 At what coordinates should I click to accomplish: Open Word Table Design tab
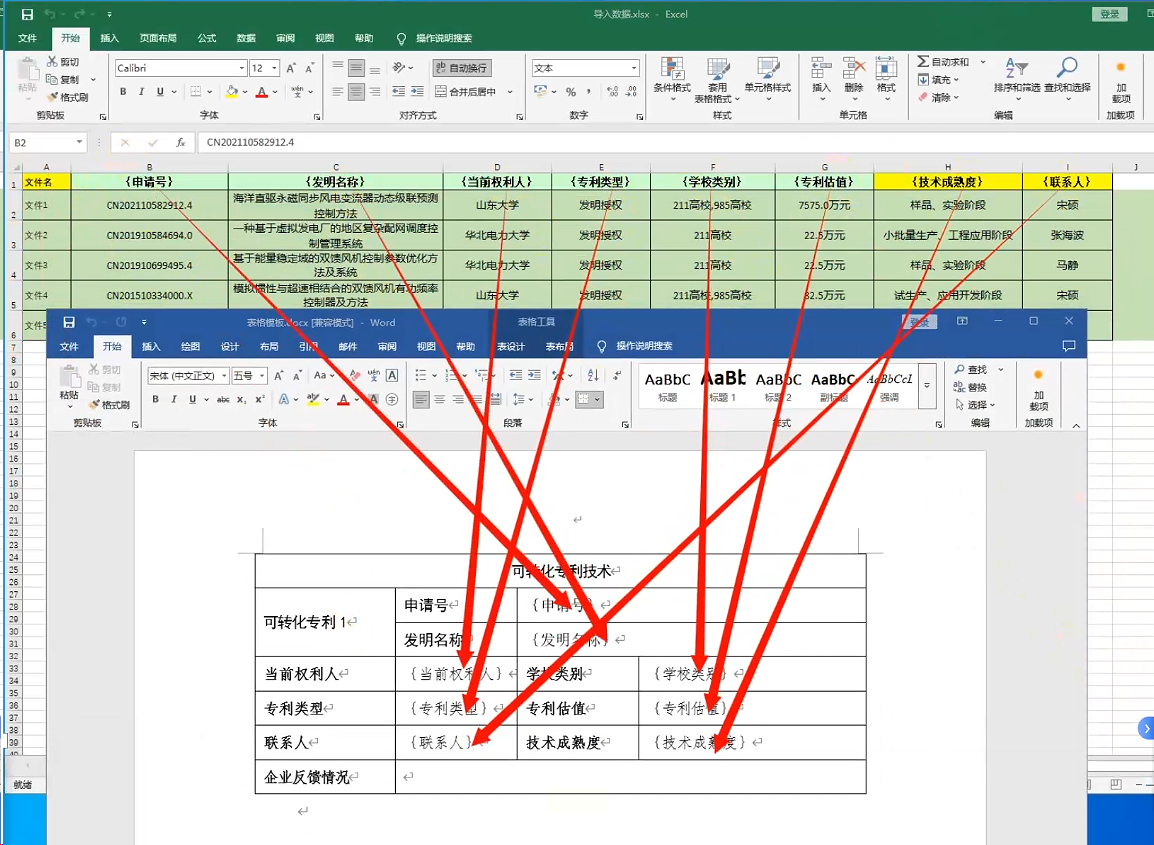click(x=511, y=347)
